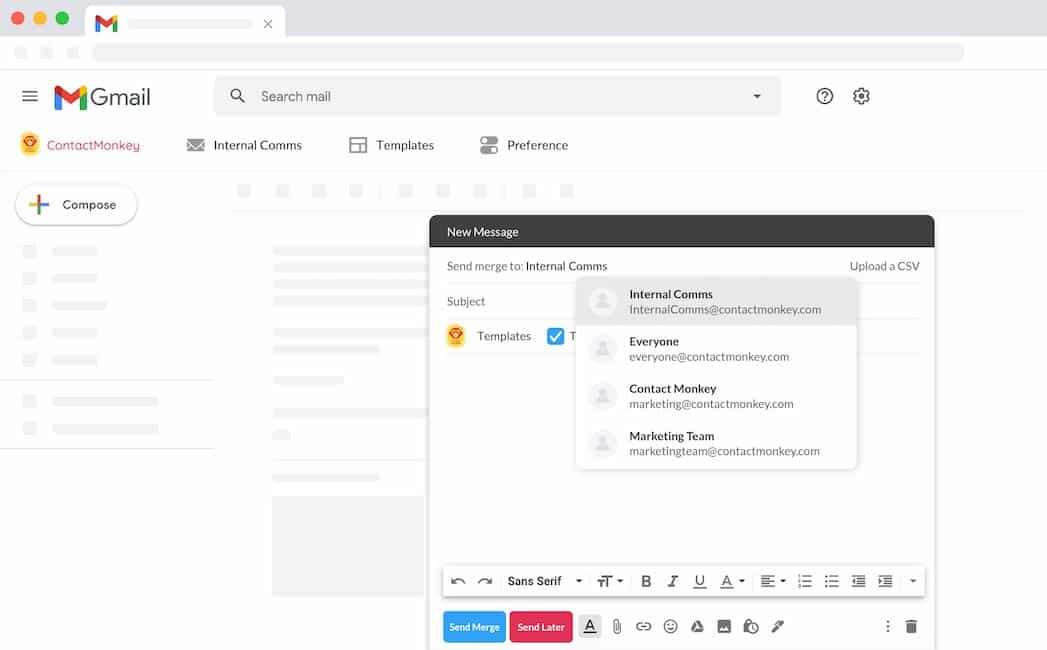This screenshot has height=650, width=1047.
Task: Select Marketing Team recipient suggestion
Action: 716,444
